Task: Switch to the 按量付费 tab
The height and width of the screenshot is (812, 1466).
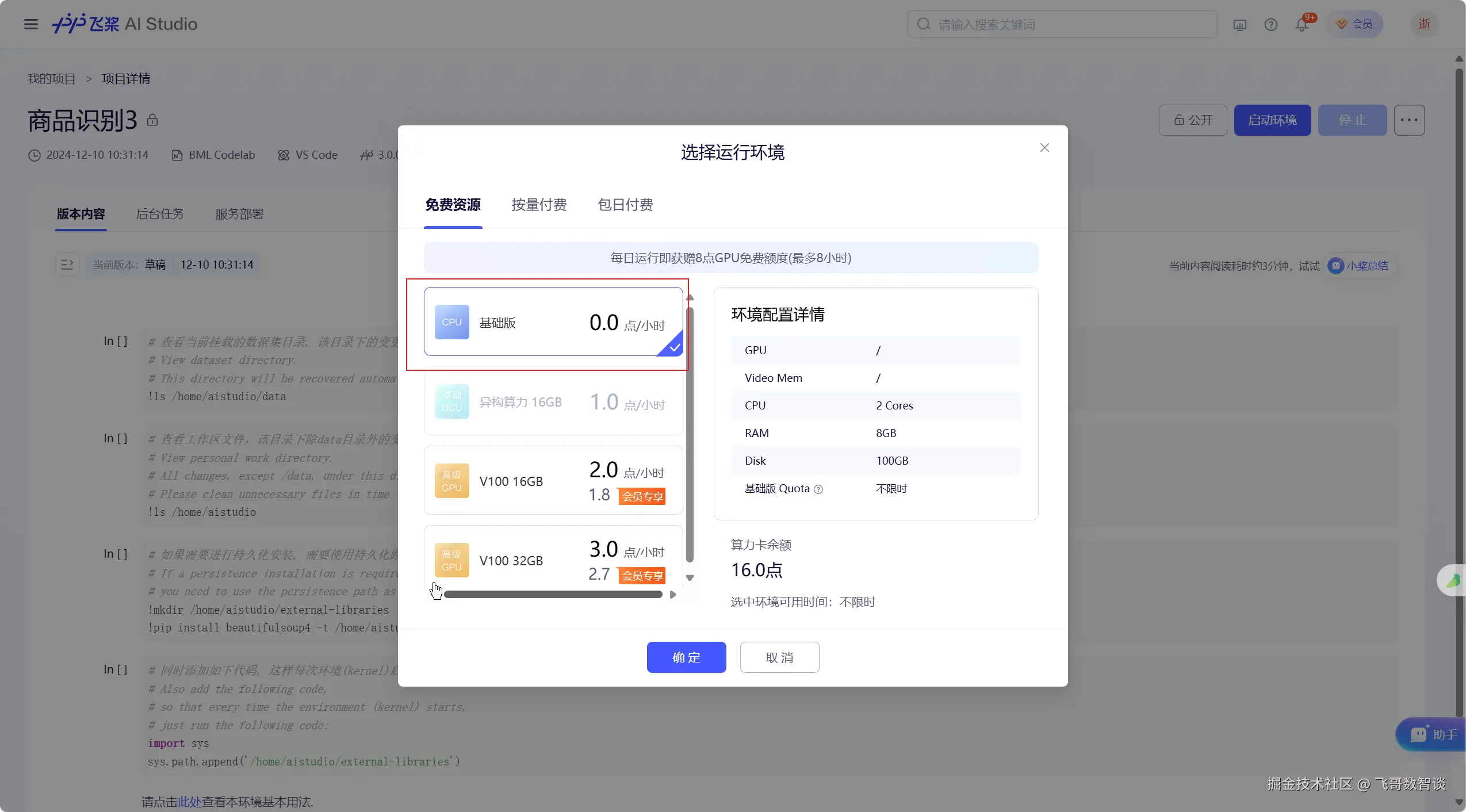Action: [539, 205]
